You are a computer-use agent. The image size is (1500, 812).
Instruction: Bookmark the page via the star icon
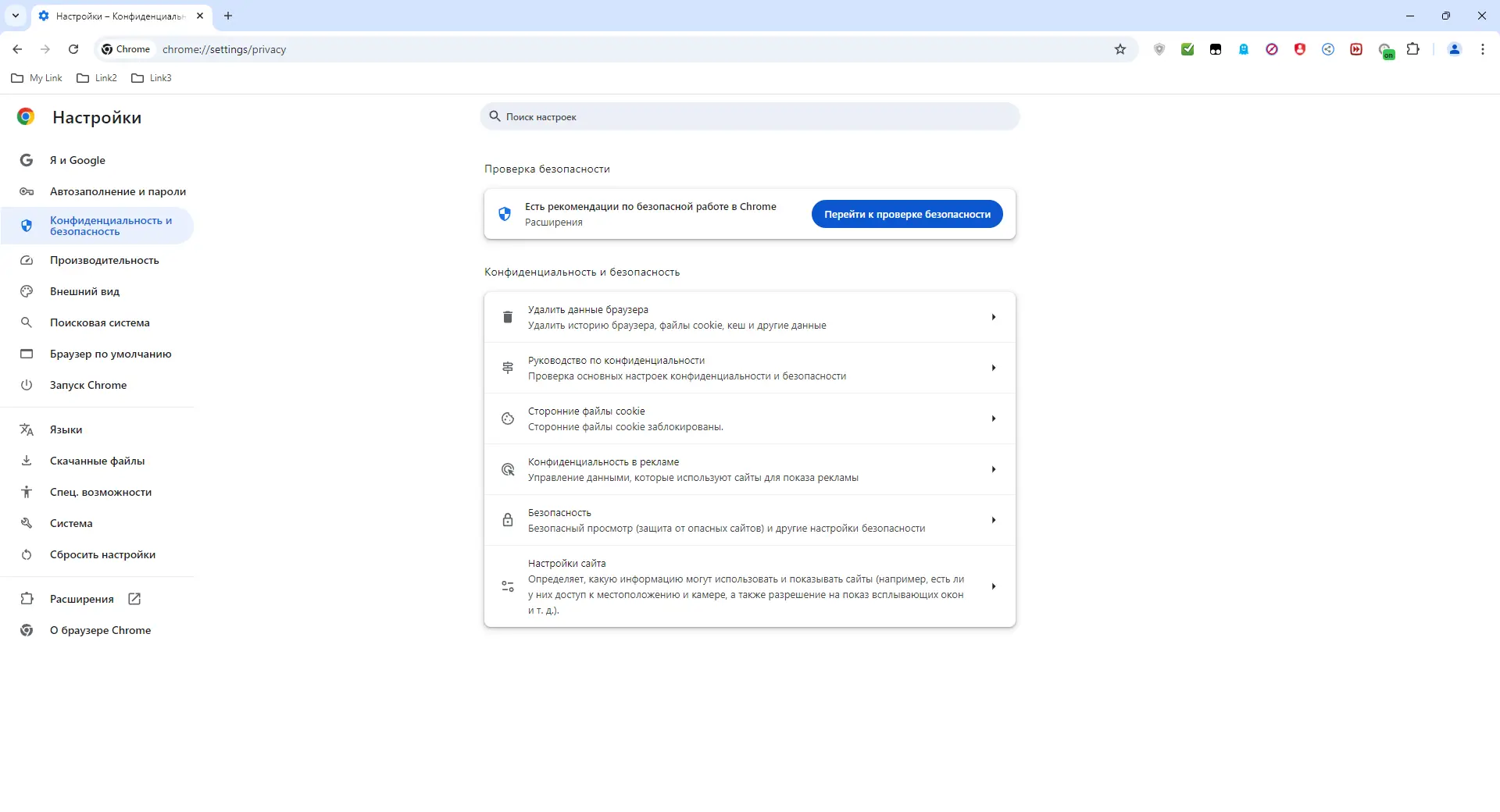tap(1120, 49)
